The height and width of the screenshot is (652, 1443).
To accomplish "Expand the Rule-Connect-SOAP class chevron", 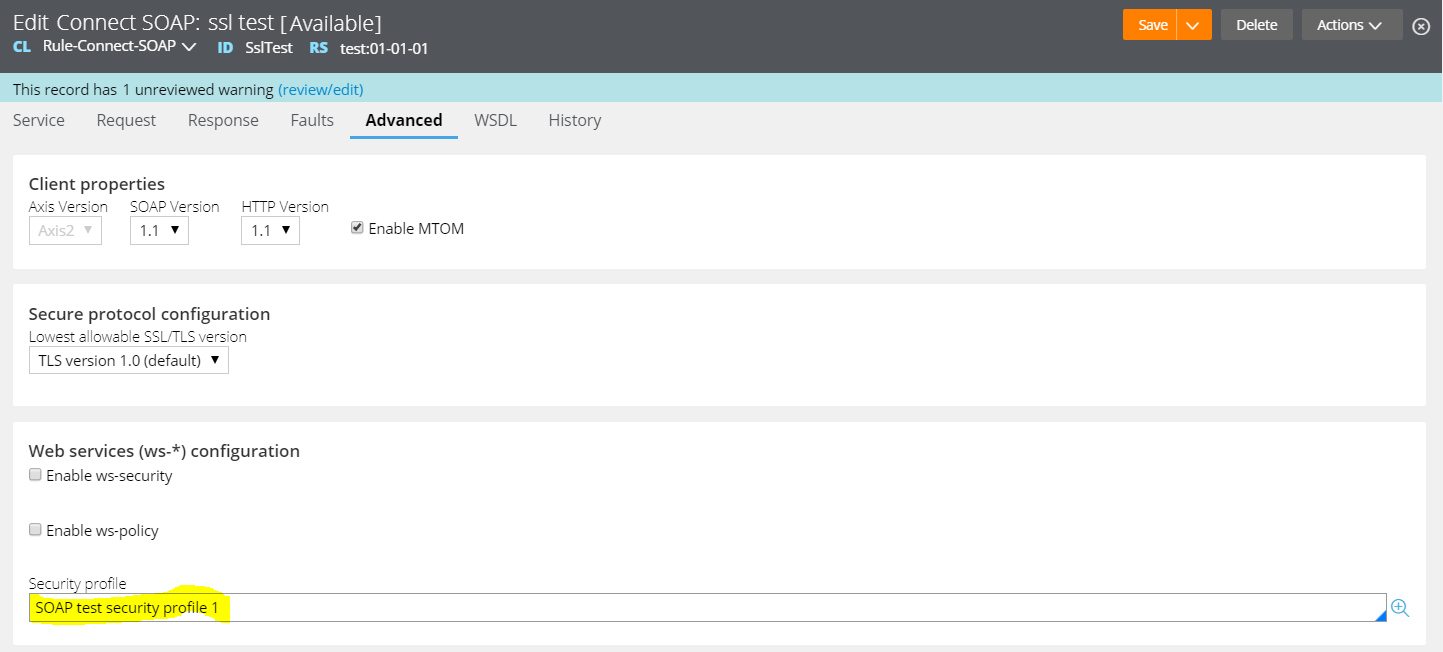I will [190, 47].
